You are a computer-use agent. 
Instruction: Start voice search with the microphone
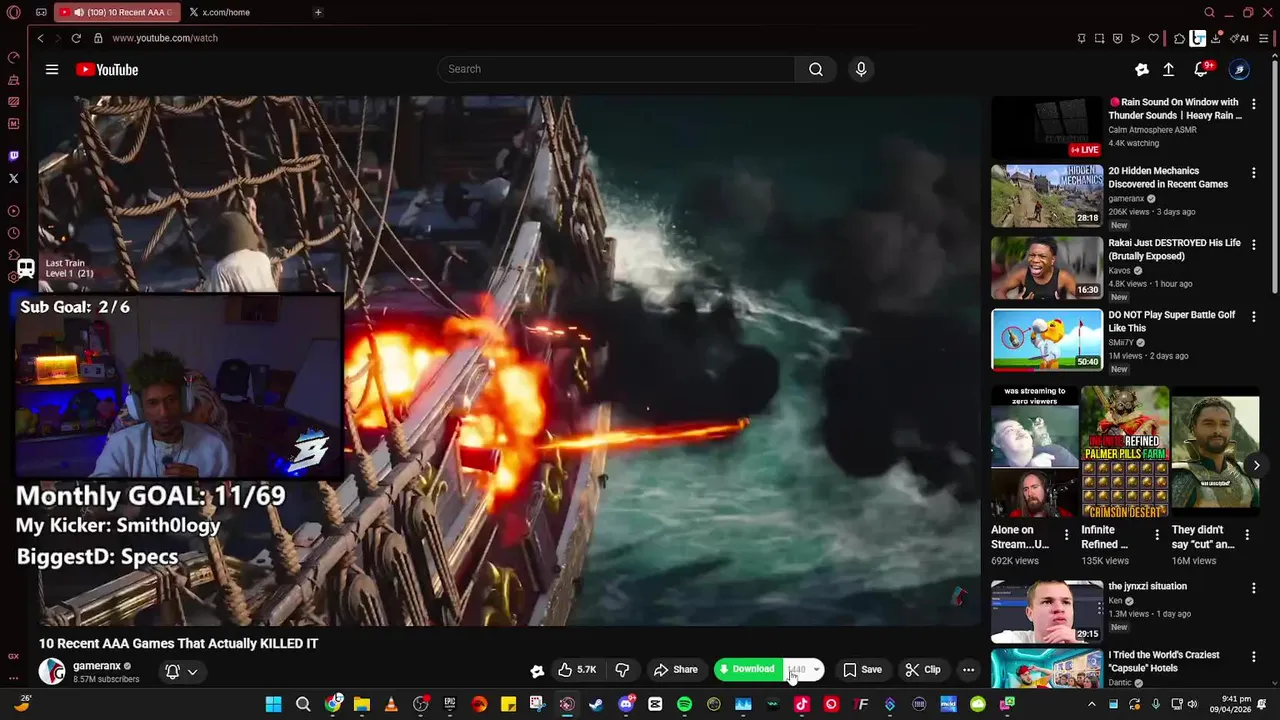point(861,69)
